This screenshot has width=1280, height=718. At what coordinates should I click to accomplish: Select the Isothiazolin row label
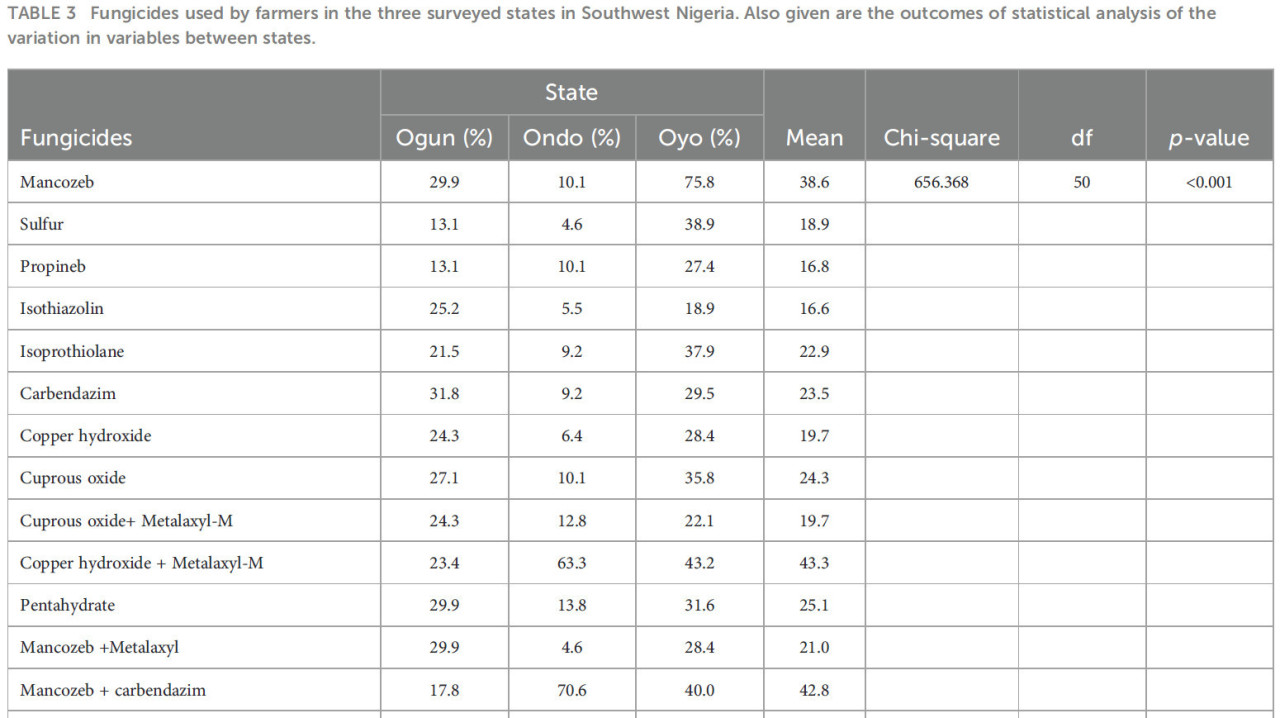coord(62,308)
